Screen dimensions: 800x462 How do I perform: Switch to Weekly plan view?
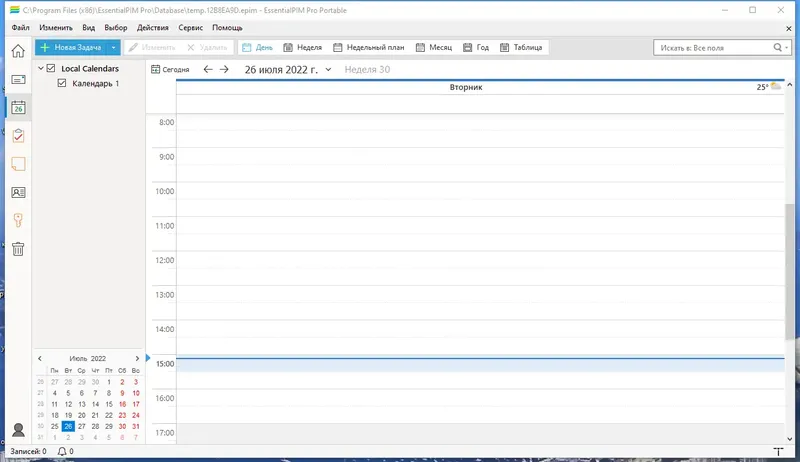(x=368, y=47)
